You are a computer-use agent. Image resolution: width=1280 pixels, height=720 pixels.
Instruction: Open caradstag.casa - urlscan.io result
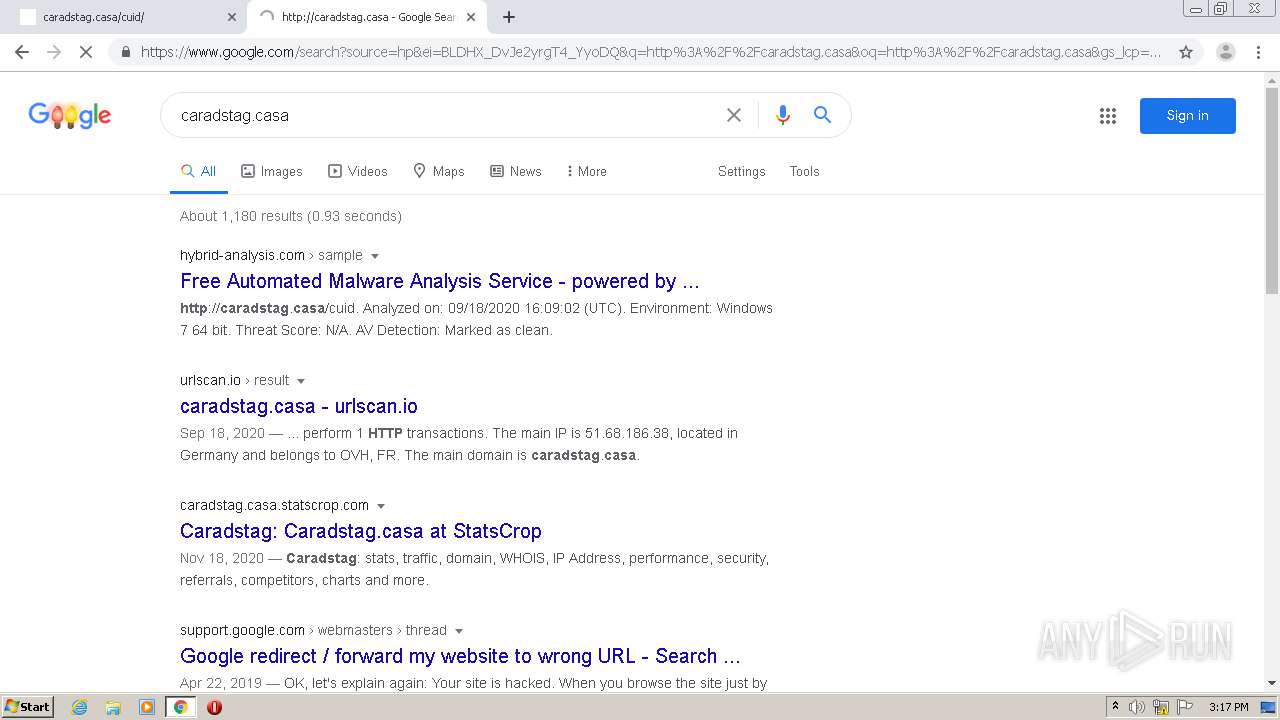click(x=299, y=406)
